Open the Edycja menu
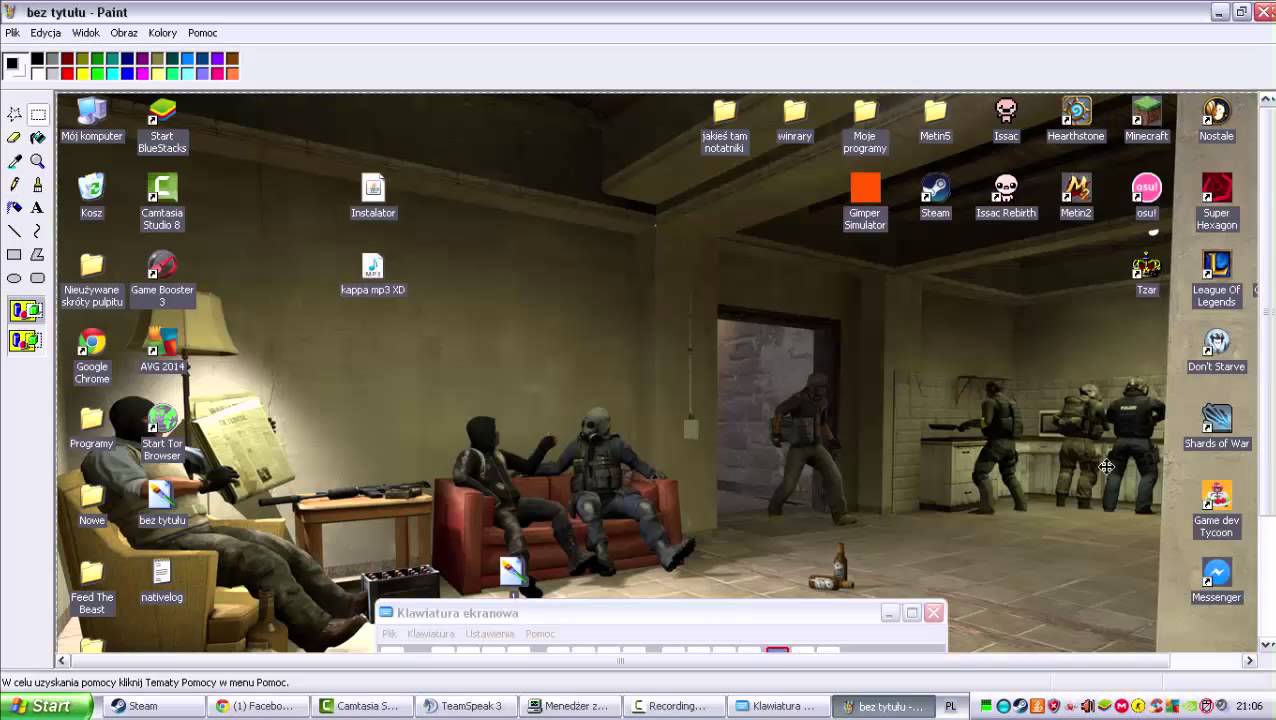Screen dimensions: 1276x720 [x=45, y=33]
